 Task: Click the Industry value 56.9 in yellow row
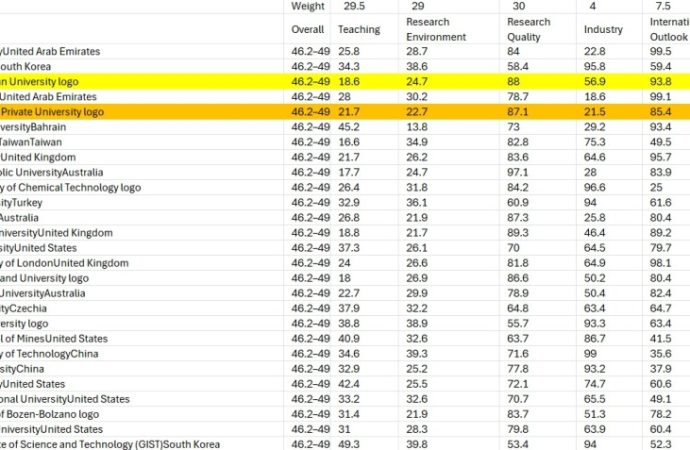pos(595,81)
